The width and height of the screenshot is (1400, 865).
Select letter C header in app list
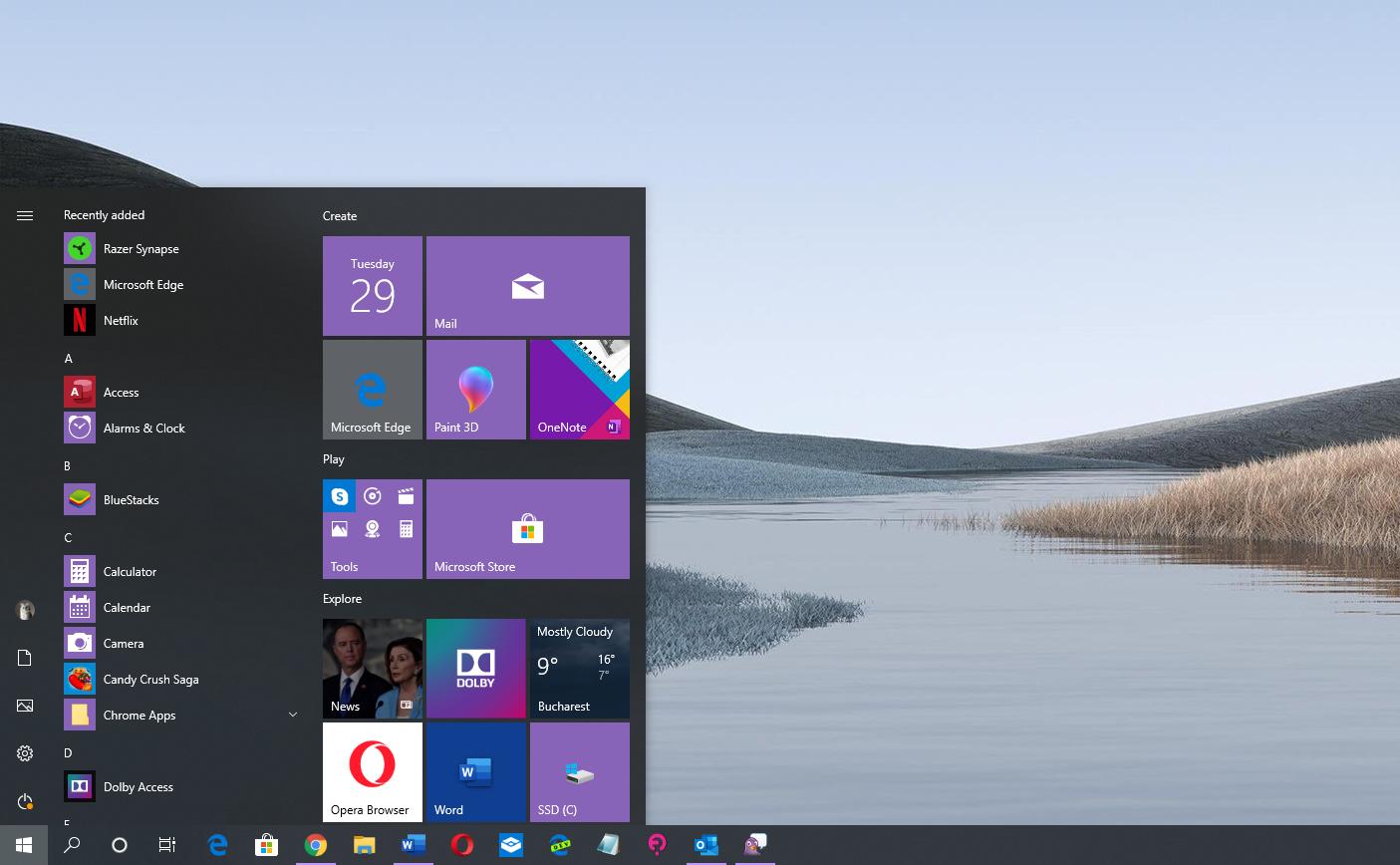[x=68, y=538]
